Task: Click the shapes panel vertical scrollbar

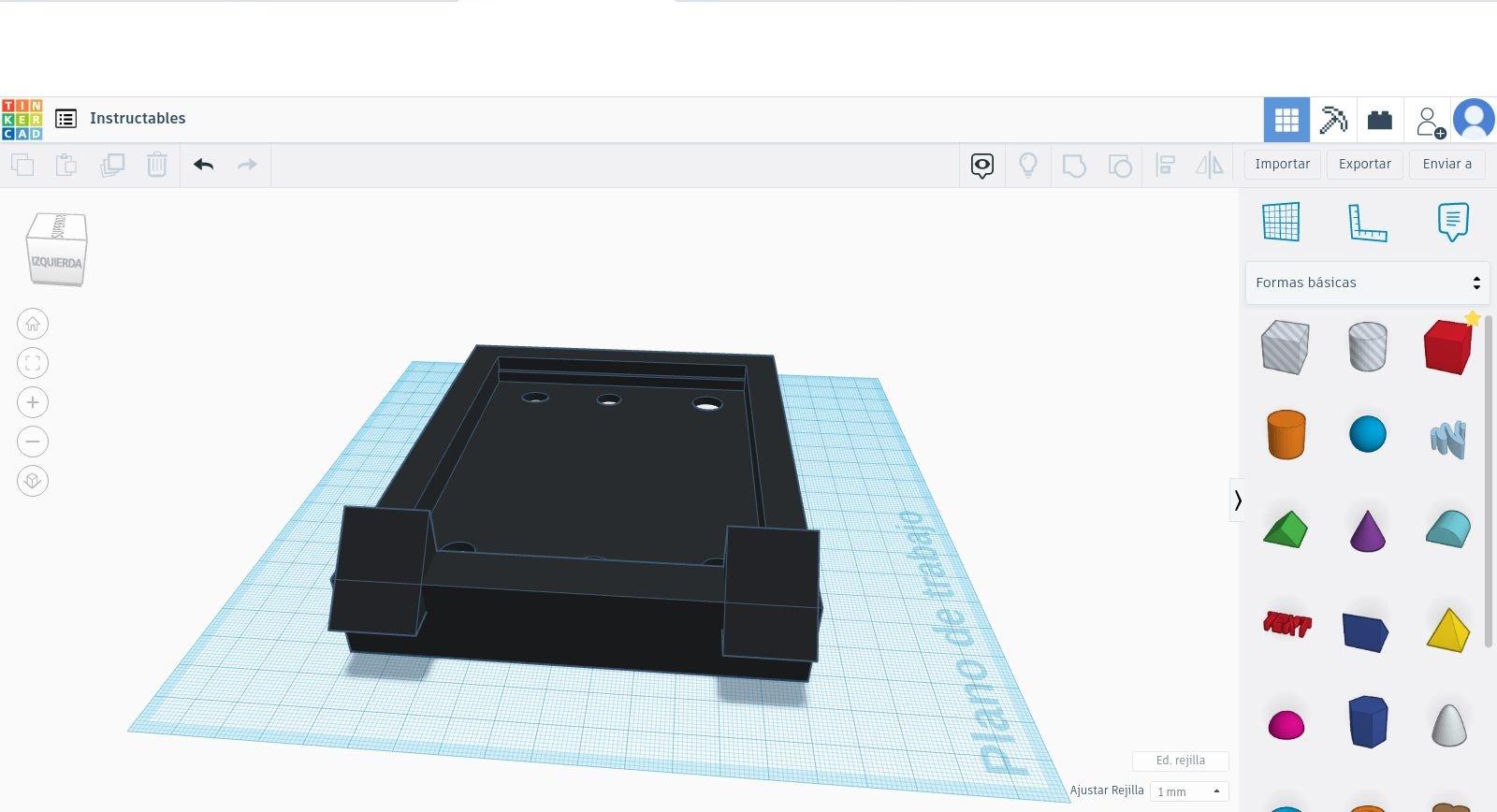Action: [x=1488, y=482]
